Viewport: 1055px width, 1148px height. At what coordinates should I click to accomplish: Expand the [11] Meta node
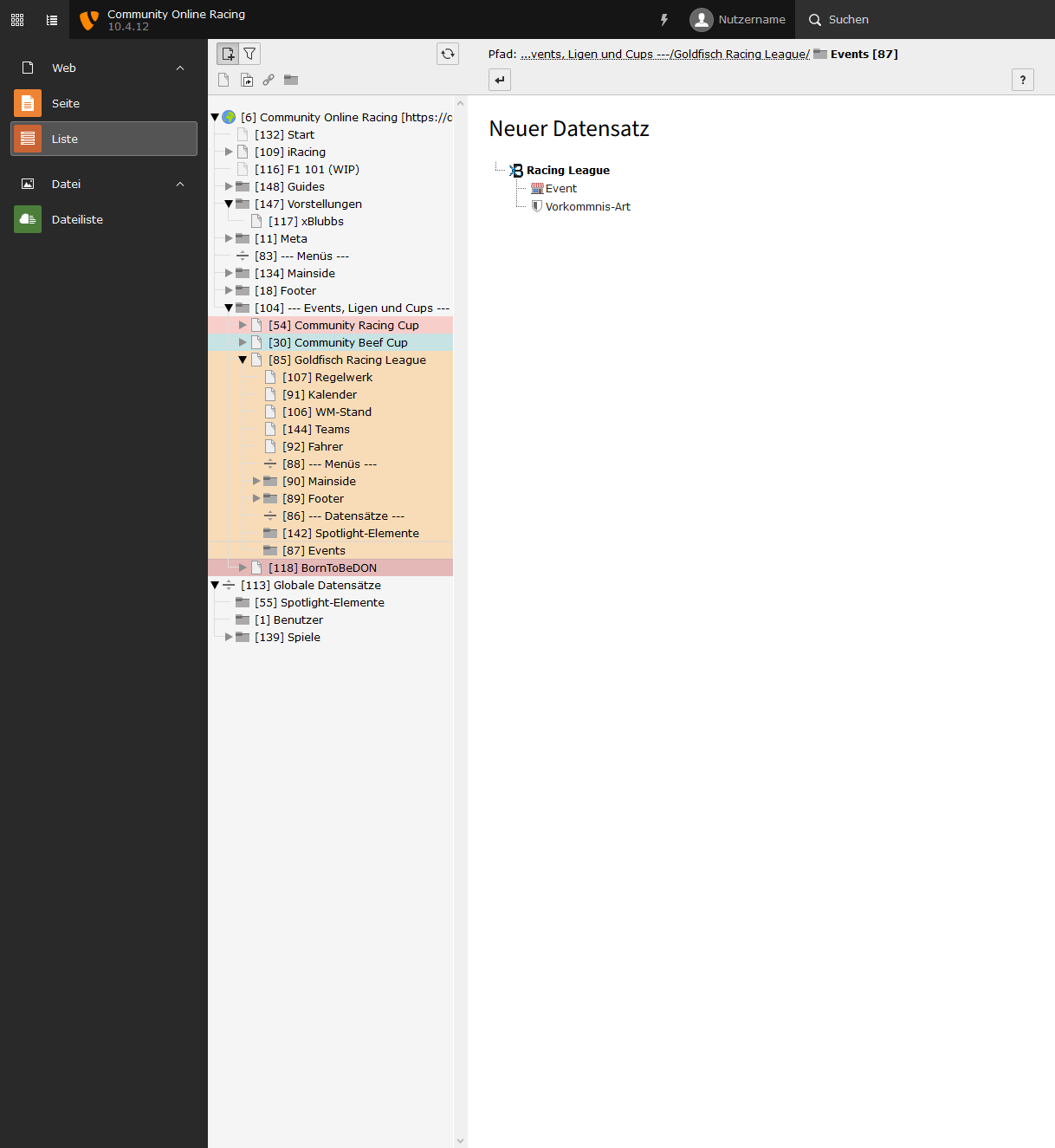[229, 238]
